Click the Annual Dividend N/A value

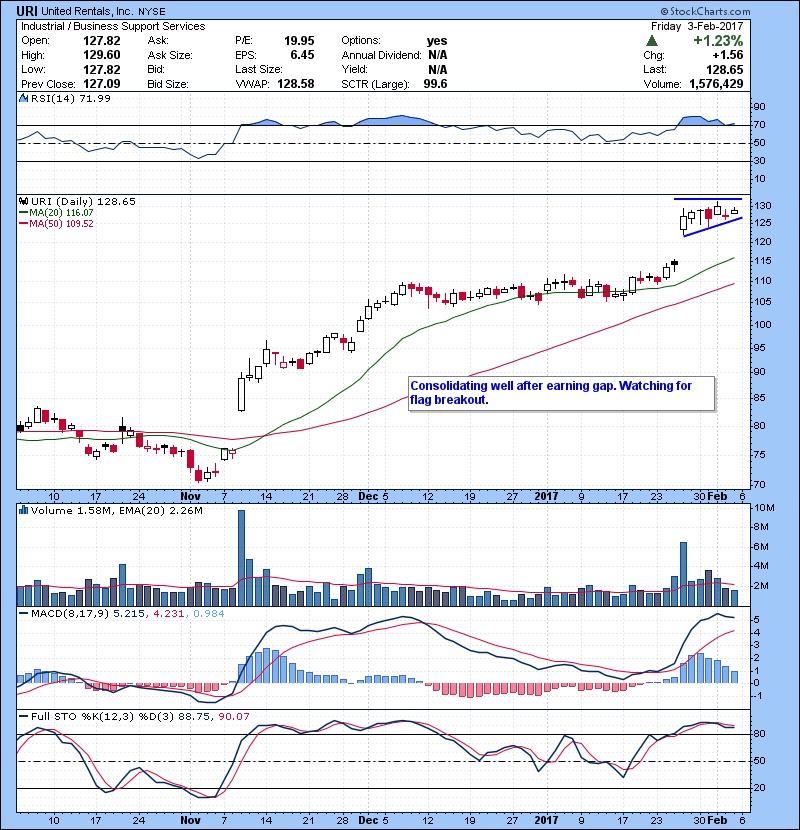[438, 55]
